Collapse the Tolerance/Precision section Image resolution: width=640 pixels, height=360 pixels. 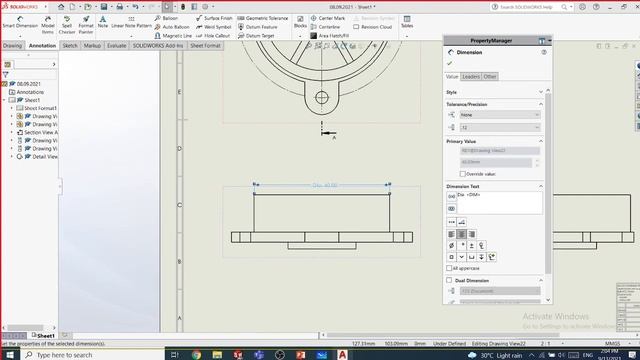tap(541, 104)
